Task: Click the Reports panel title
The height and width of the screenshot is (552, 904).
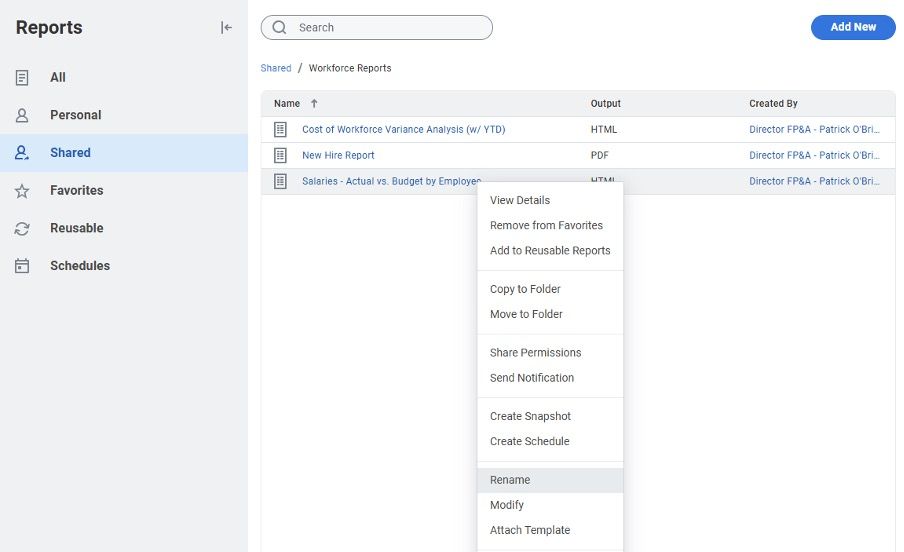Action: (49, 28)
